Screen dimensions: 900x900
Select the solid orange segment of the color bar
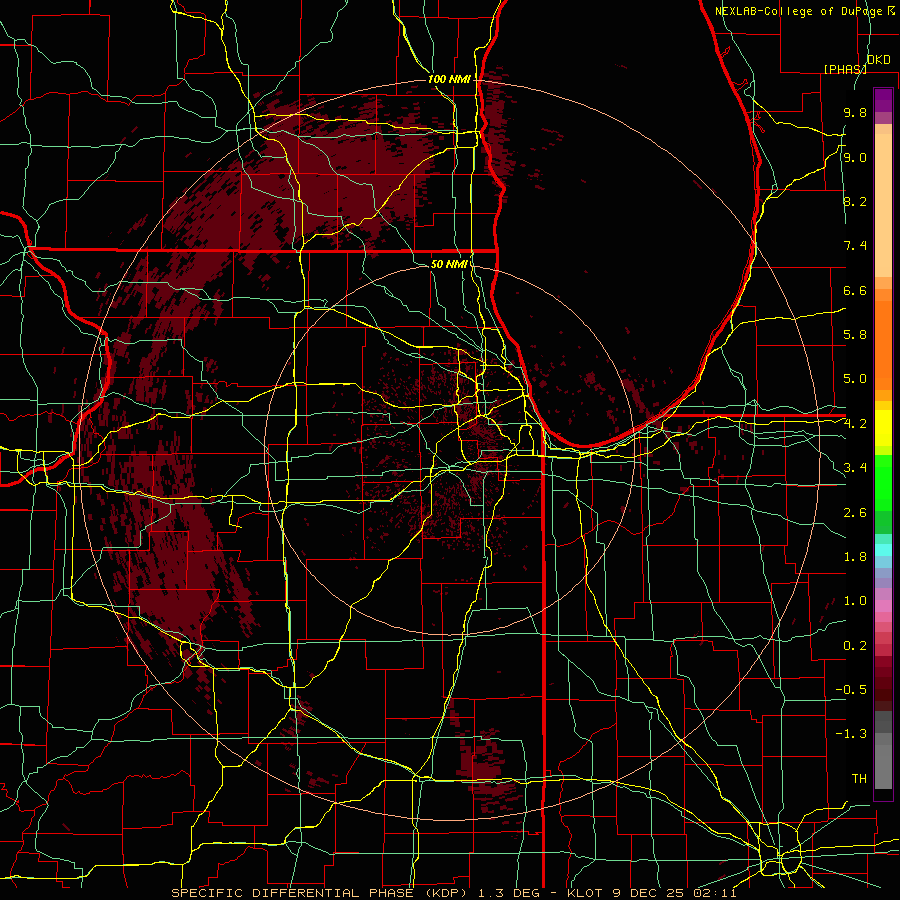pyautogui.click(x=883, y=346)
